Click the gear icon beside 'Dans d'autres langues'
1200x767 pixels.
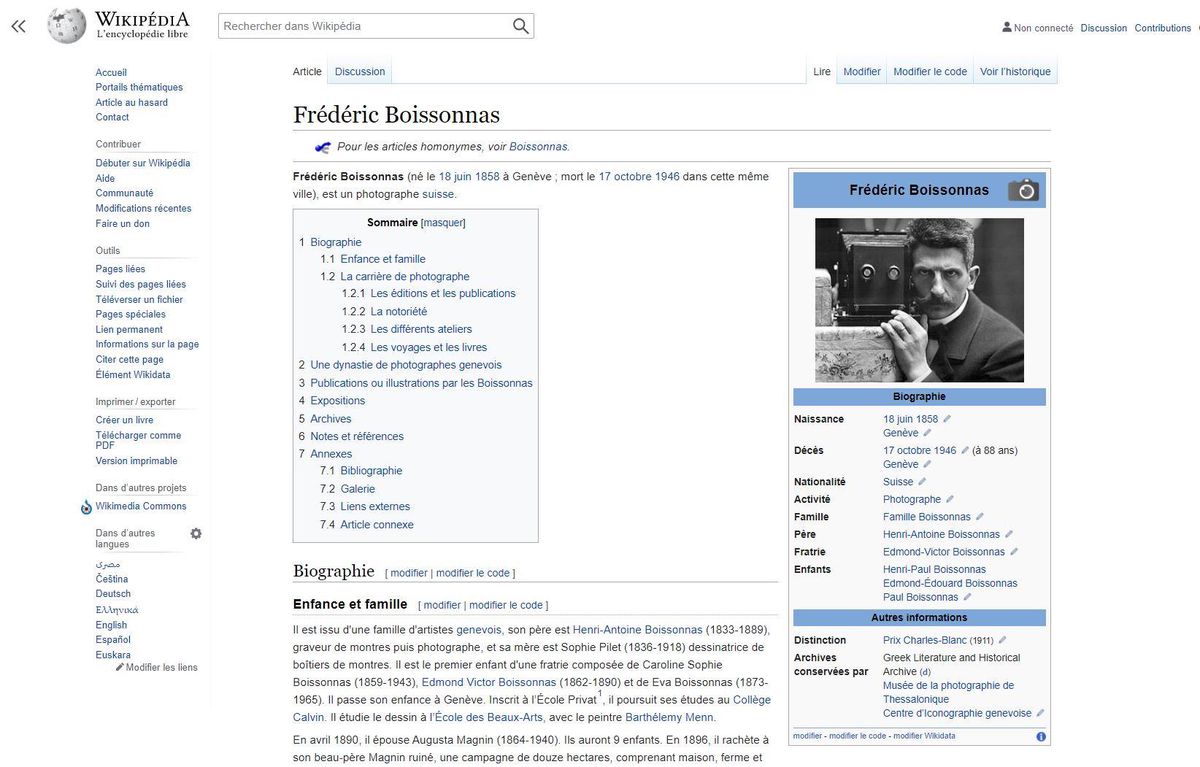tap(196, 533)
